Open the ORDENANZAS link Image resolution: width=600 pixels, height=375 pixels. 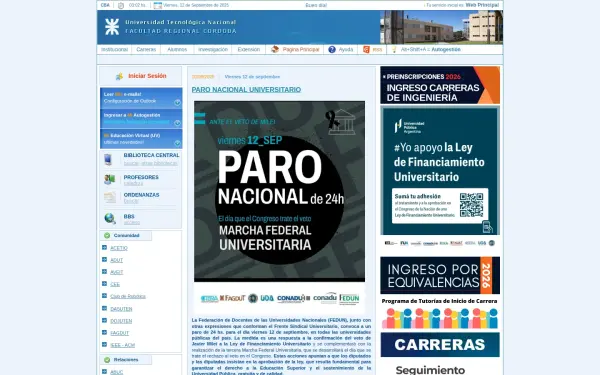(x=141, y=195)
